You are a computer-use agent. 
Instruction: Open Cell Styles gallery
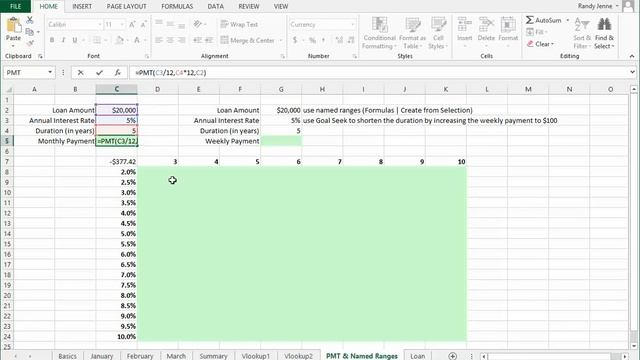tap(438, 33)
